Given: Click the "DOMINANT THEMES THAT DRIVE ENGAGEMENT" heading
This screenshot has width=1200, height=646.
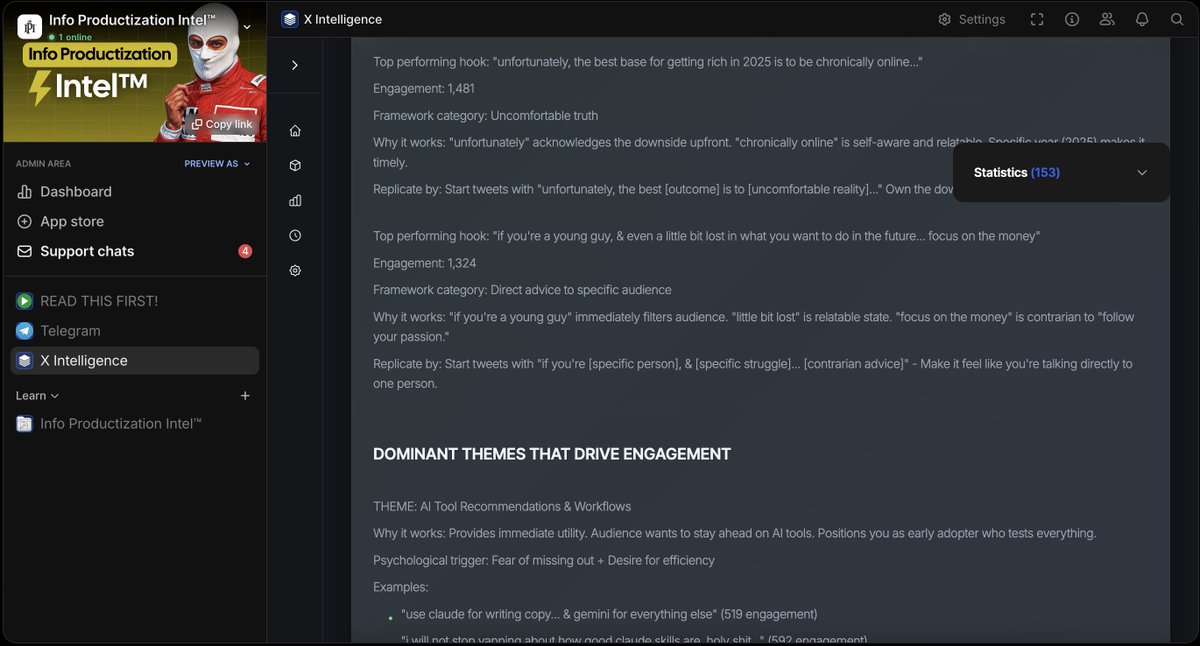Looking at the screenshot, I should click(x=552, y=454).
